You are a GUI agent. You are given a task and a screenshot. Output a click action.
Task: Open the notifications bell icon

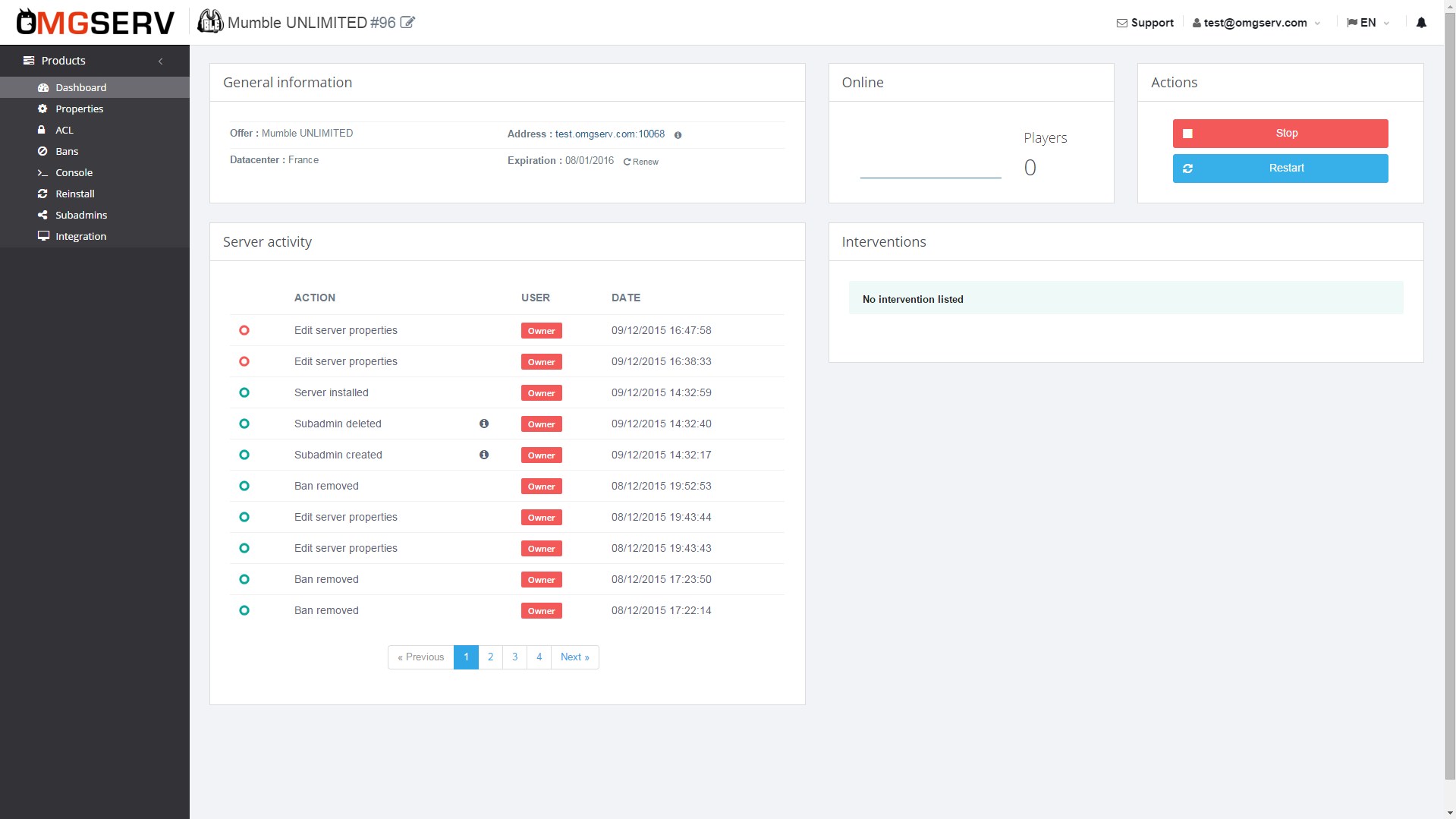pos(1421,23)
